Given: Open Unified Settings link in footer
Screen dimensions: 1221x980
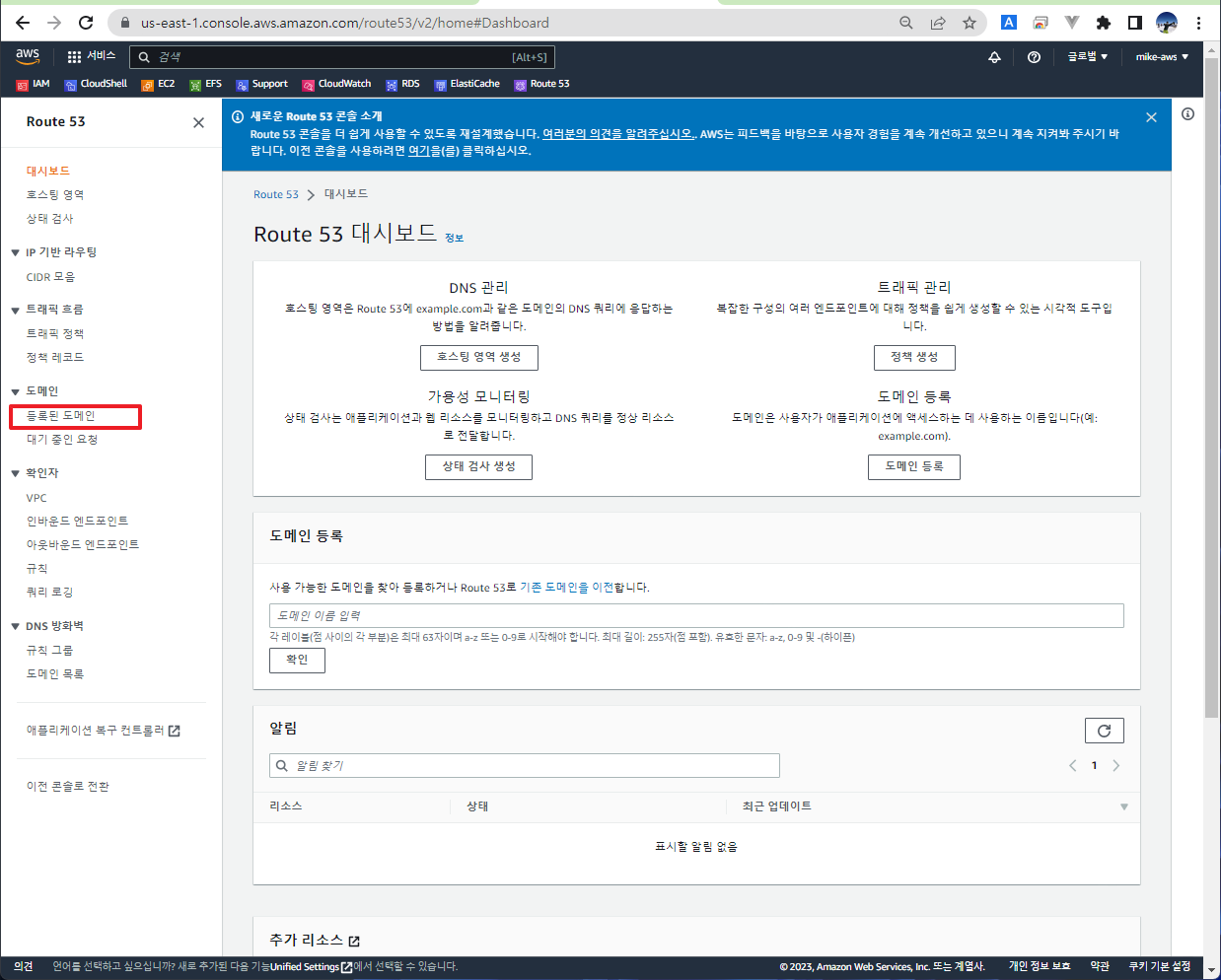Looking at the screenshot, I should (x=311, y=967).
